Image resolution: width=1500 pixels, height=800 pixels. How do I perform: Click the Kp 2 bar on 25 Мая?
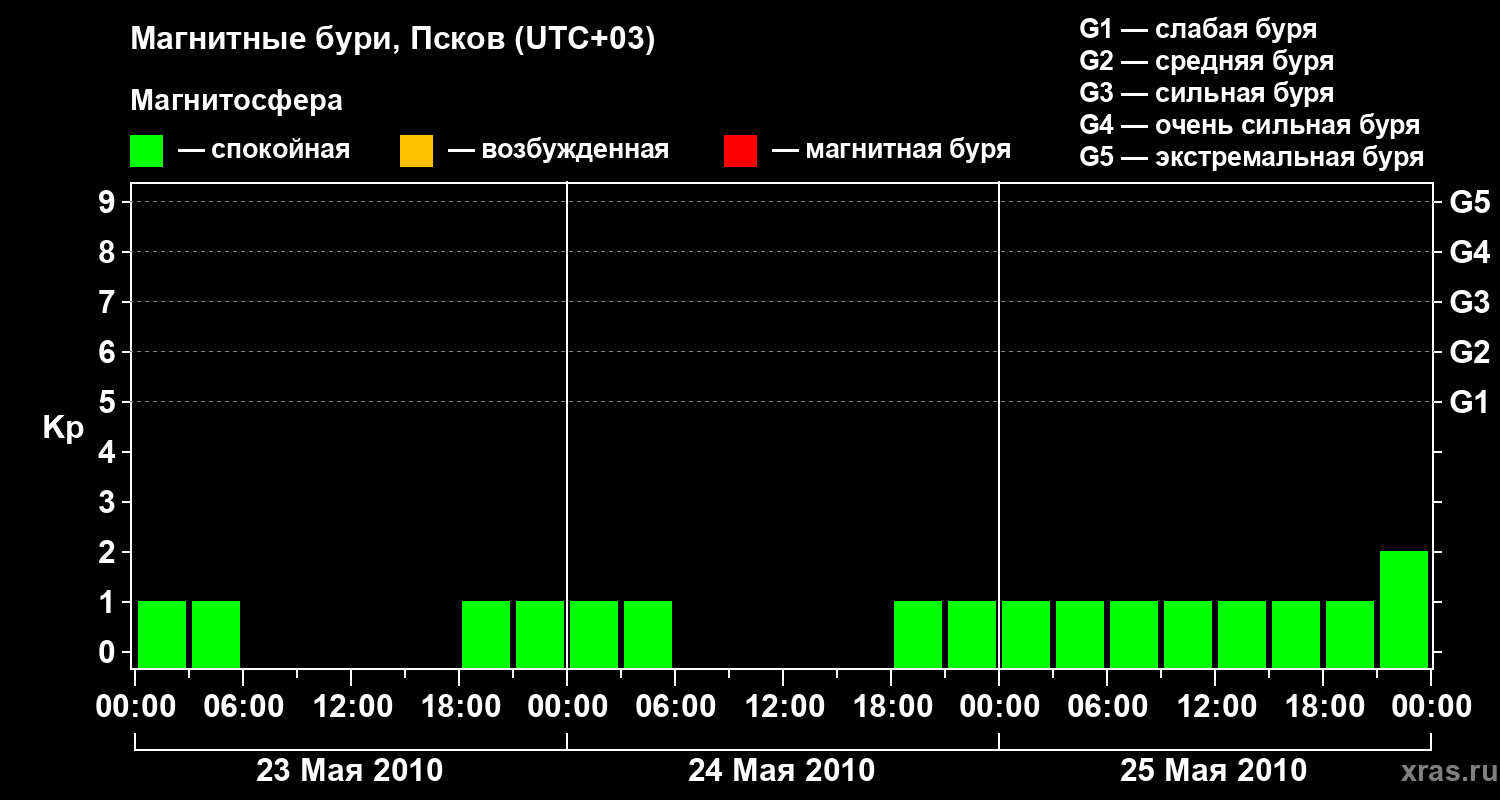coord(1404,609)
